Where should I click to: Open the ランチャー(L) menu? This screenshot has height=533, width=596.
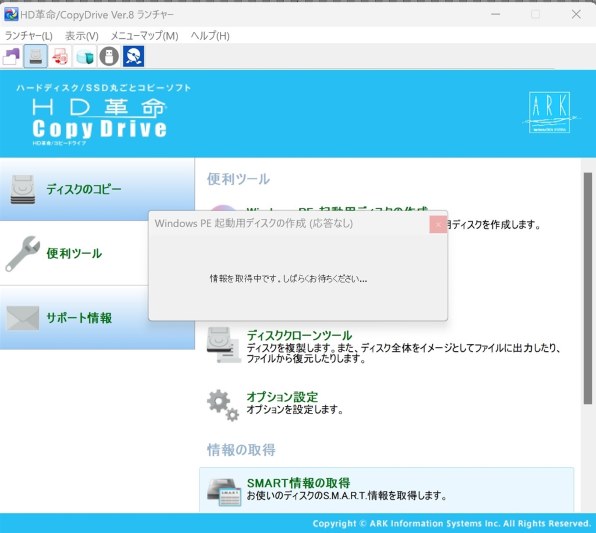click(29, 36)
